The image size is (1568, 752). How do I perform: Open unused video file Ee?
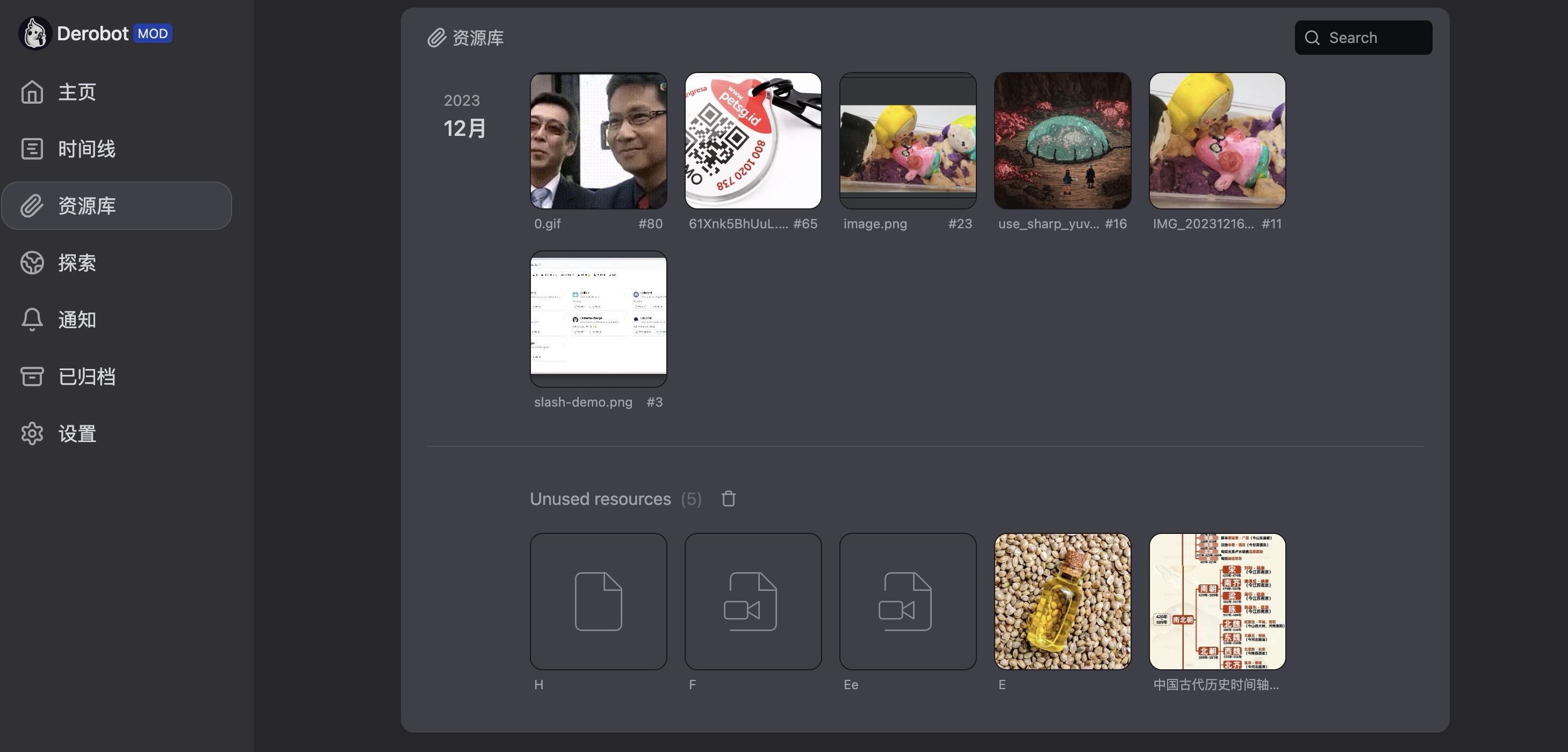click(908, 602)
